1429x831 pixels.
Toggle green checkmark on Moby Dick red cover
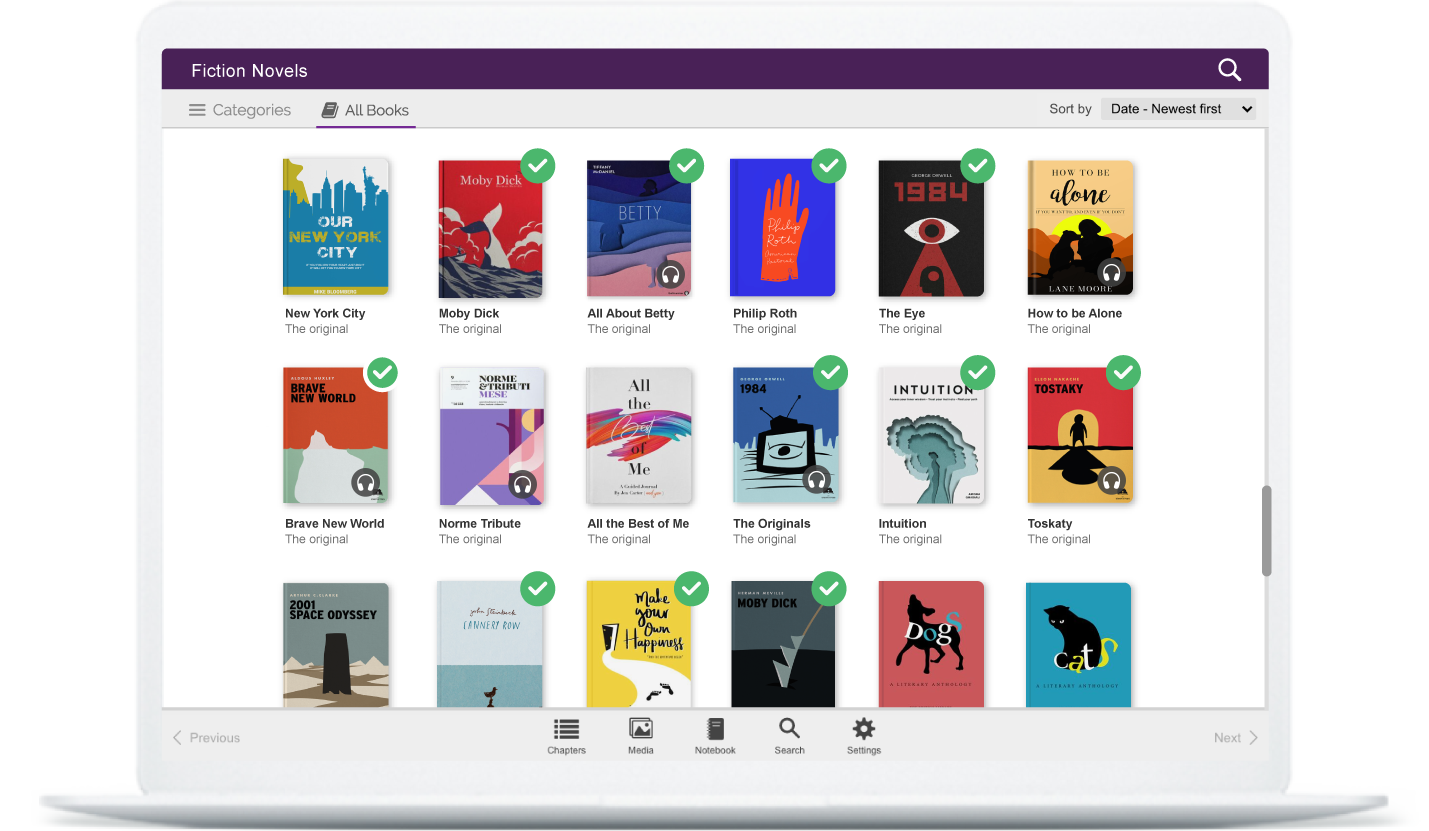click(x=538, y=165)
